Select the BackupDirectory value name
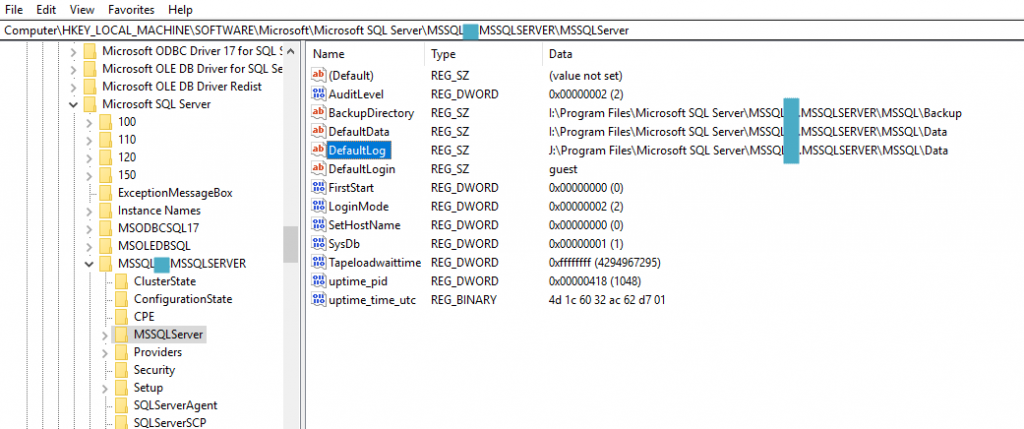The height and width of the screenshot is (429, 1024). click(x=371, y=113)
